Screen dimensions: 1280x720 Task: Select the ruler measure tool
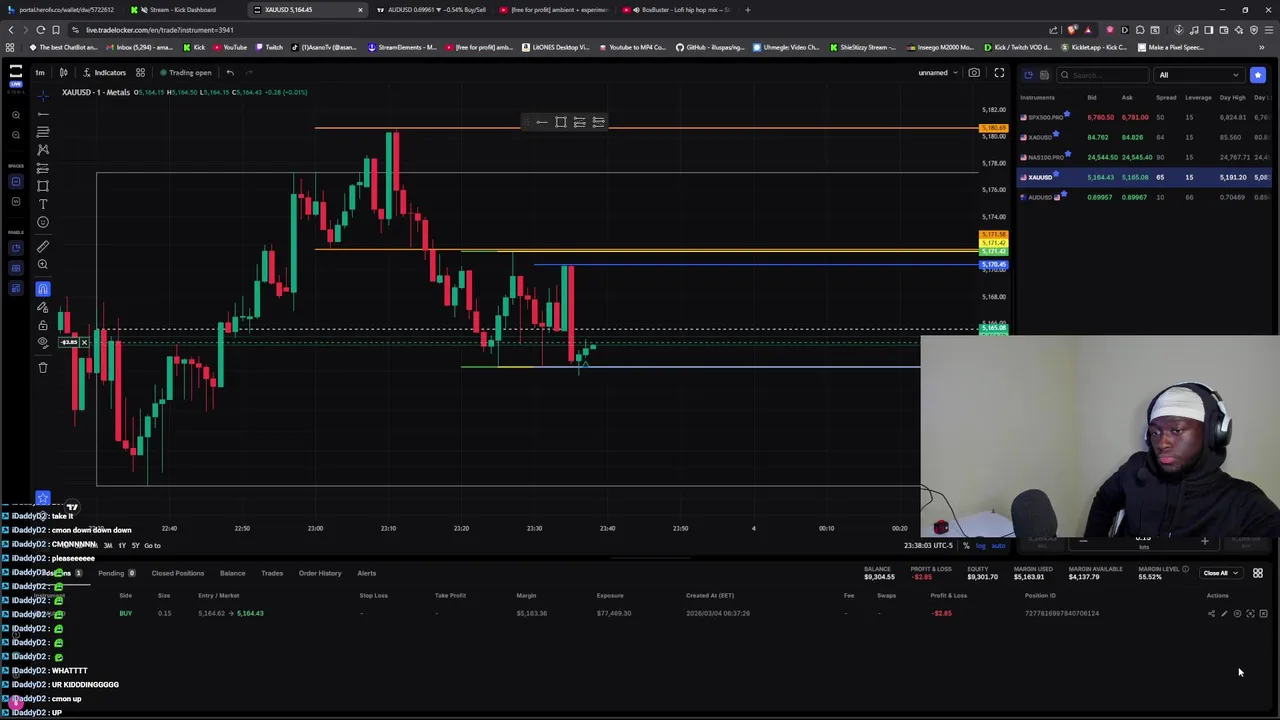[x=43, y=246]
